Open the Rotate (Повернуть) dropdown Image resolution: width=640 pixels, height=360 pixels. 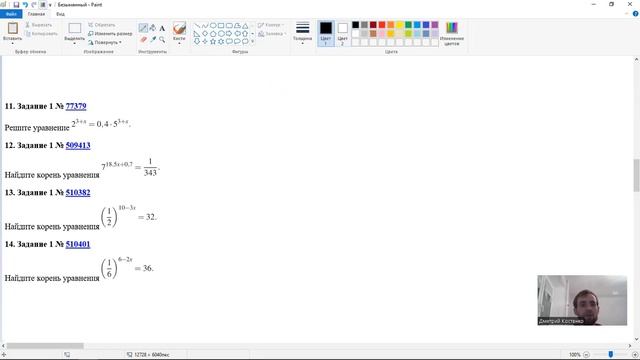pos(105,42)
